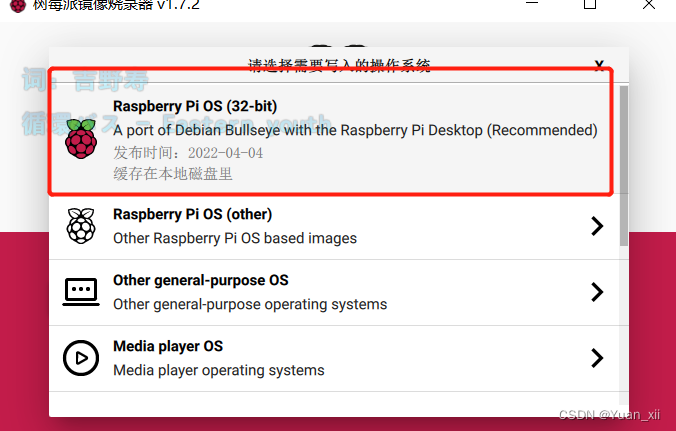Click the '缓存在本地磁盘里' cached note
The width and height of the screenshot is (676, 431).
tap(173, 174)
